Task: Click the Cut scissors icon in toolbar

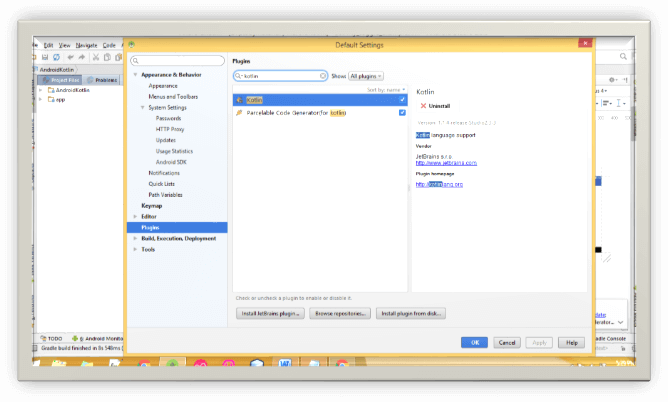Action: (96, 57)
